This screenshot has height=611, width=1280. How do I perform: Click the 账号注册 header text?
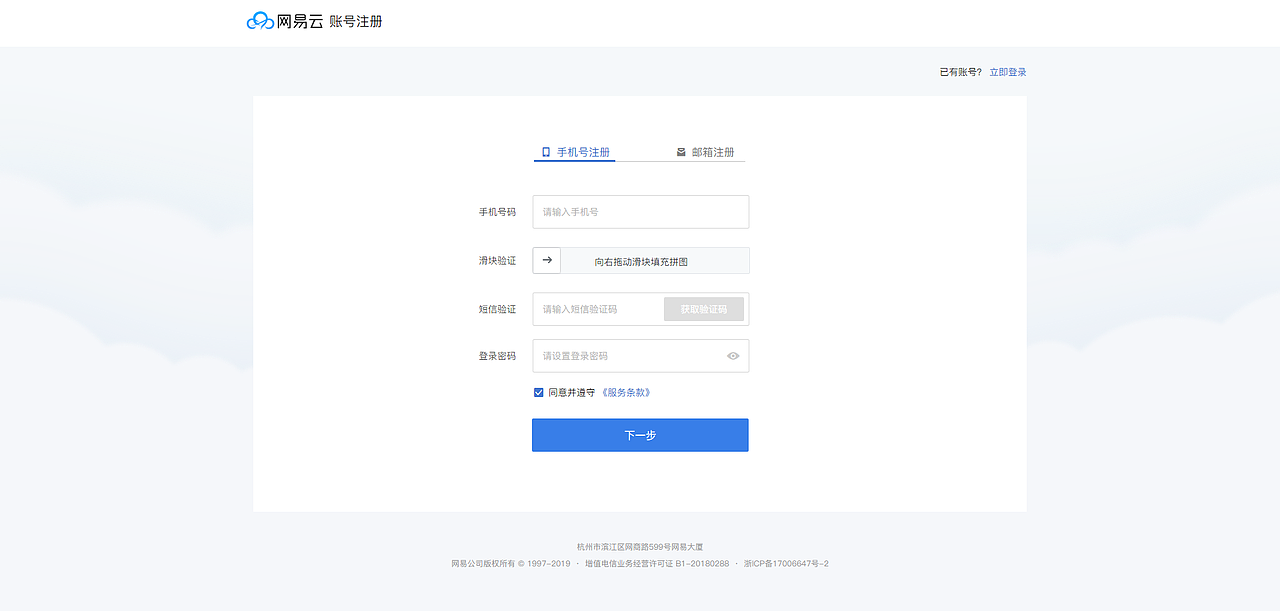point(356,21)
